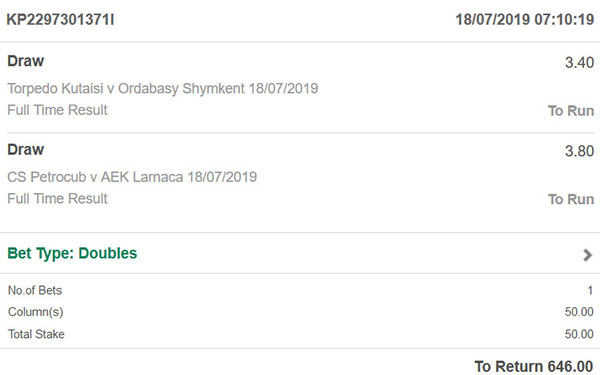
Task: Click the No.of Bets value 1
Action: click(x=590, y=290)
